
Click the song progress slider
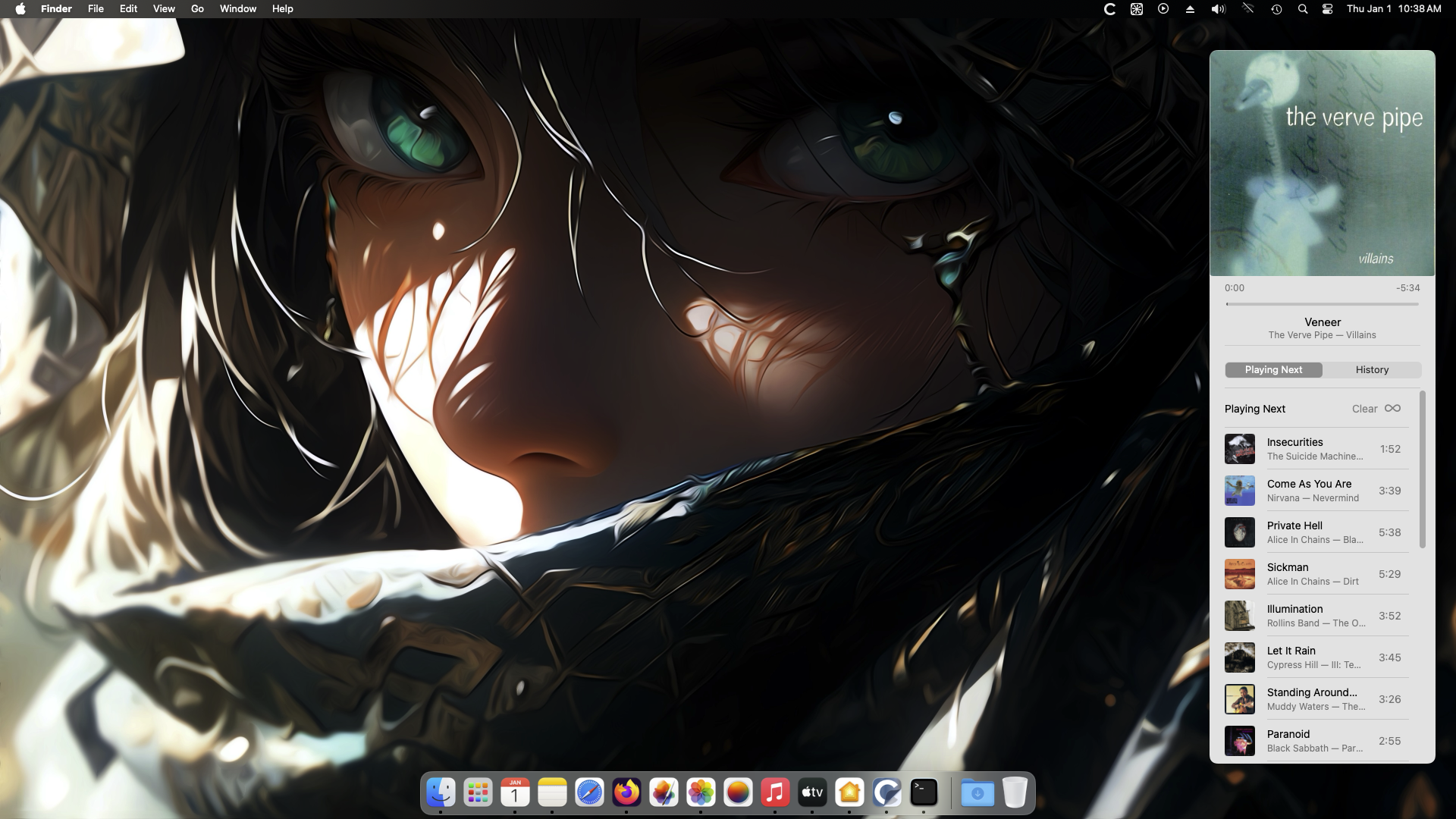point(1322,304)
